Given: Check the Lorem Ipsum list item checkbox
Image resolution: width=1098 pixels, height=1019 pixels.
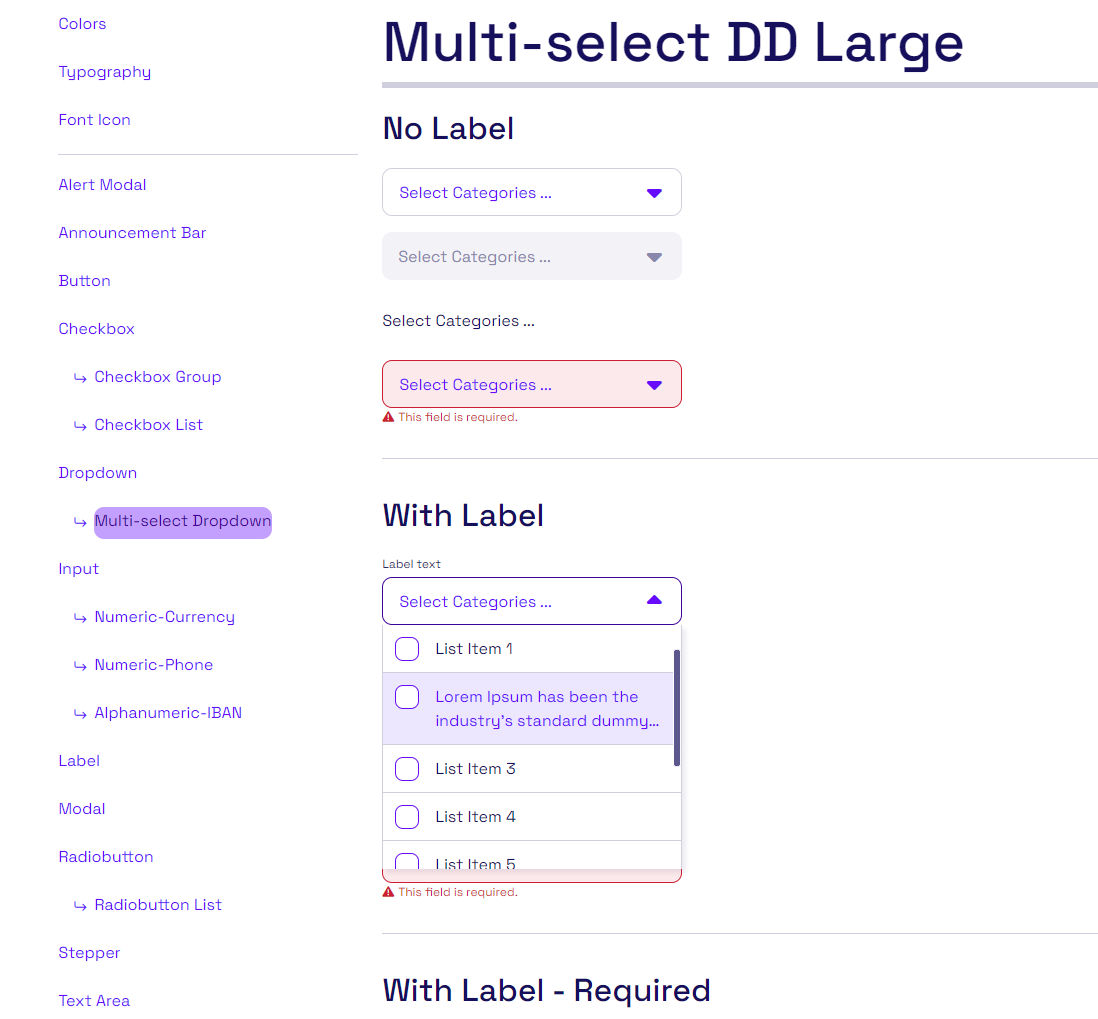Looking at the screenshot, I should 406,696.
